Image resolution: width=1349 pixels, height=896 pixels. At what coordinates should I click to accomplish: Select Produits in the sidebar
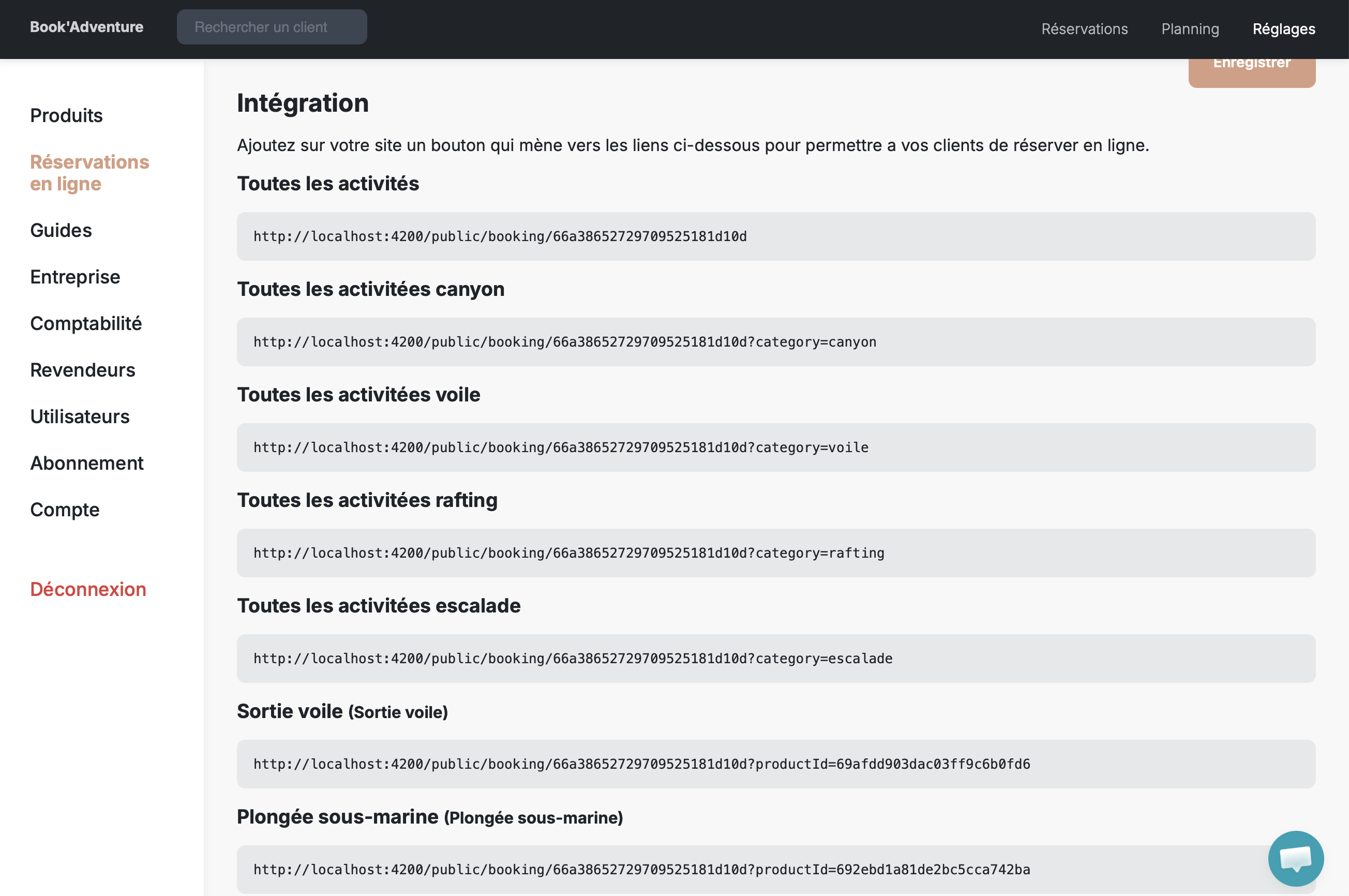66,115
